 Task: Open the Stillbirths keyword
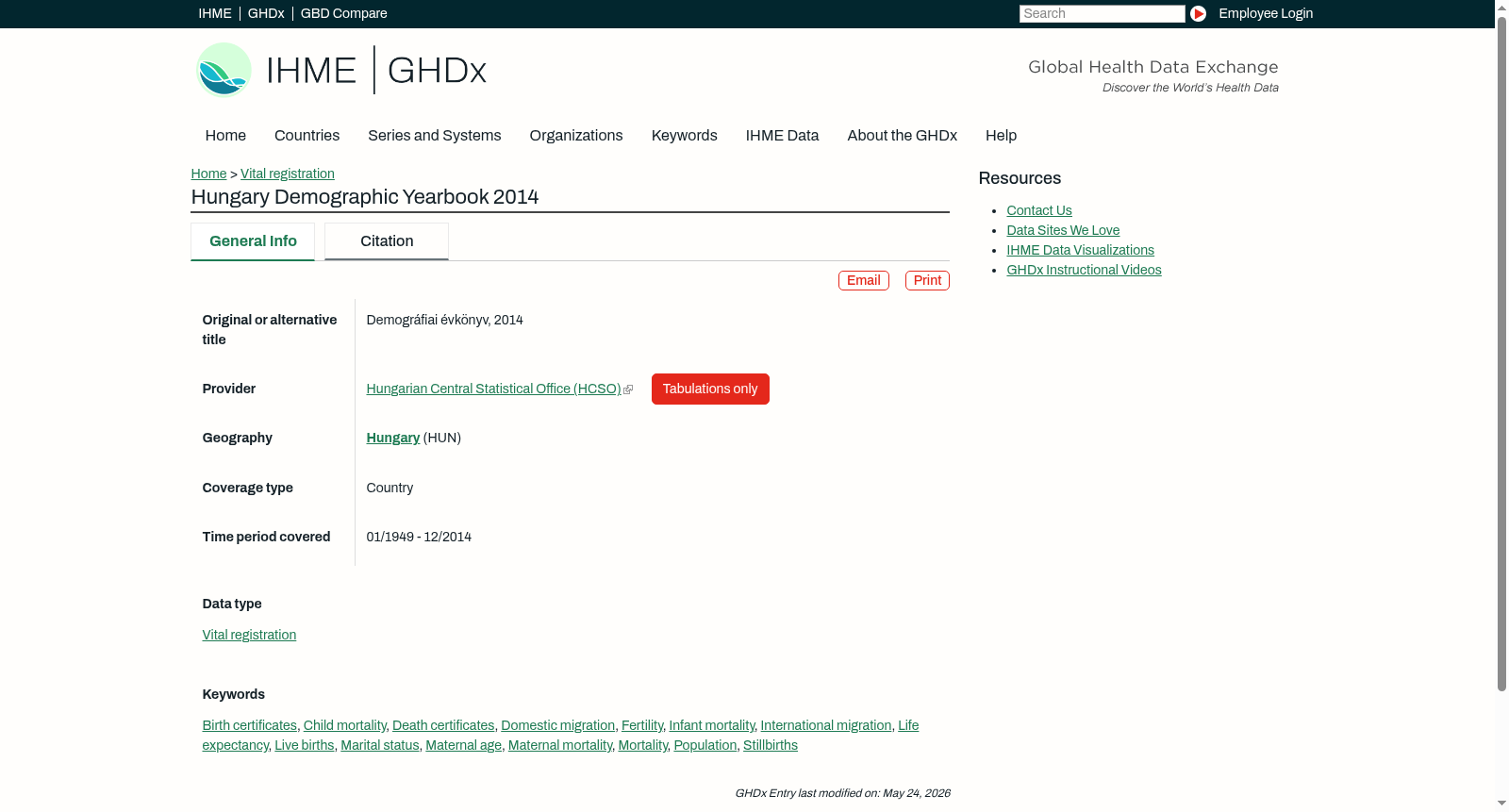[x=771, y=745]
